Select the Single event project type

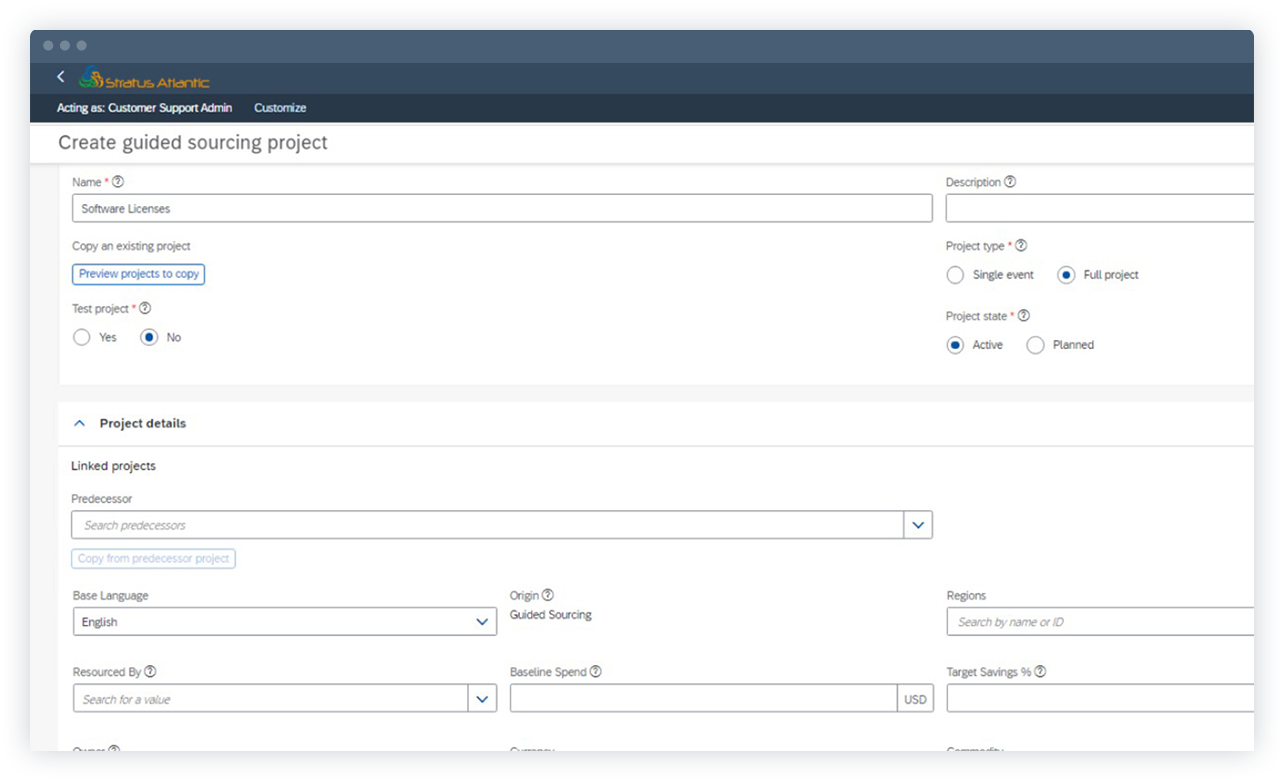click(x=955, y=274)
